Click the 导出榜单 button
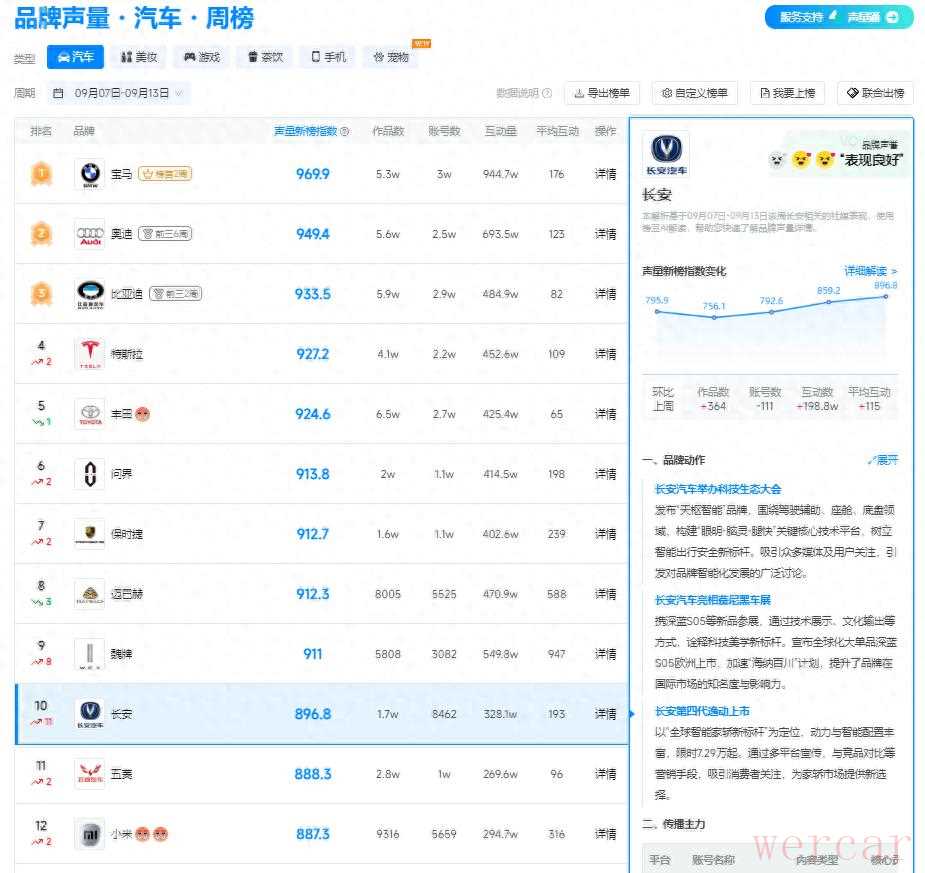925x873 pixels. (x=602, y=93)
